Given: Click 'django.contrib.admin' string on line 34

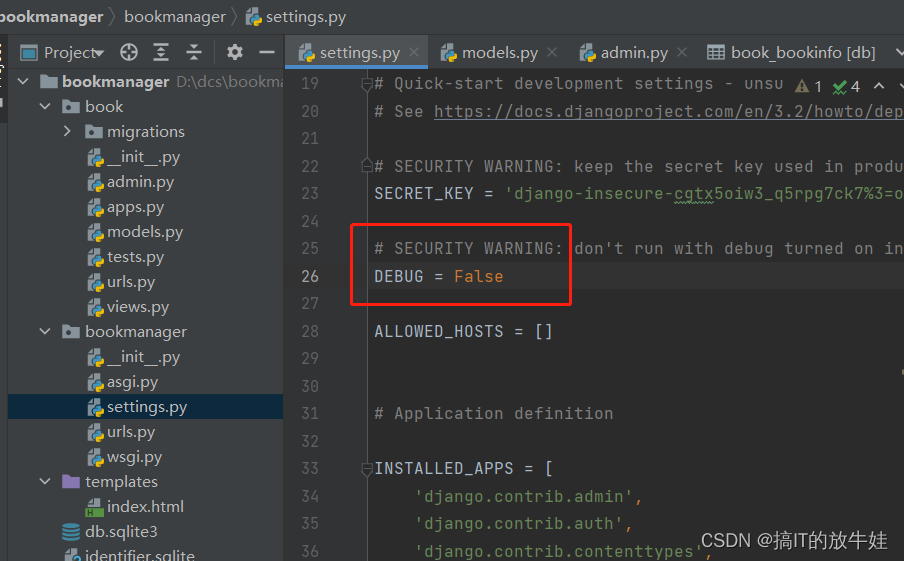Looking at the screenshot, I should coord(523,496).
